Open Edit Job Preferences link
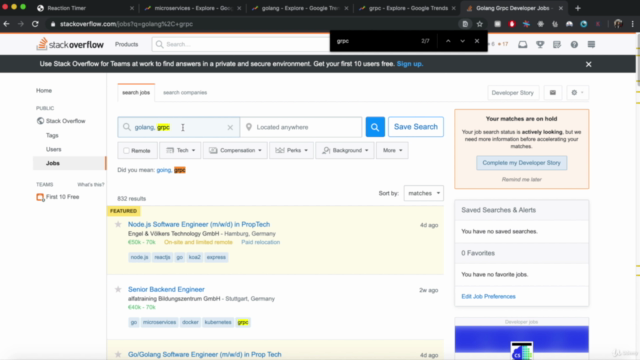 tap(488, 296)
